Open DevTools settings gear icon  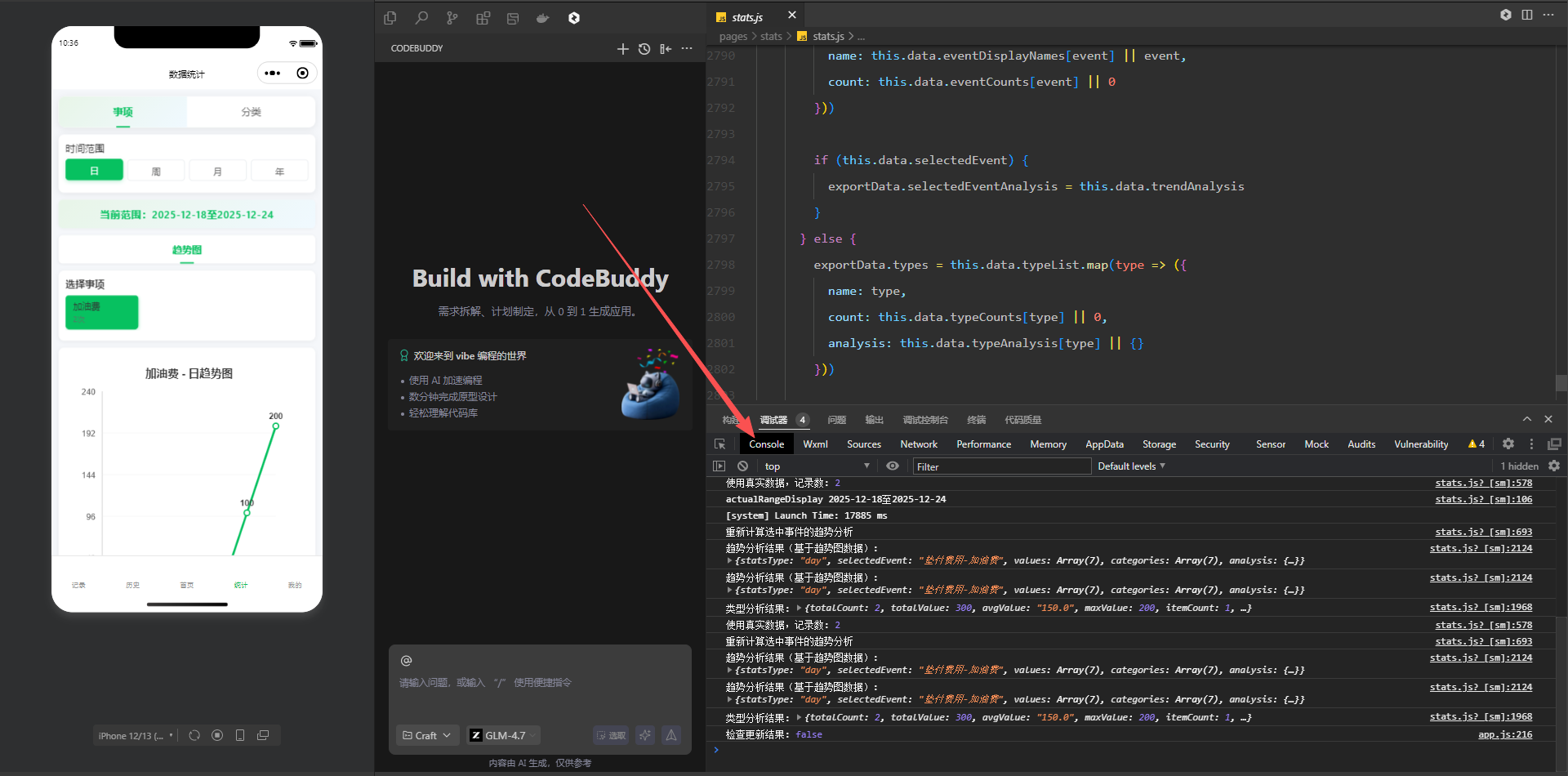pos(1508,444)
